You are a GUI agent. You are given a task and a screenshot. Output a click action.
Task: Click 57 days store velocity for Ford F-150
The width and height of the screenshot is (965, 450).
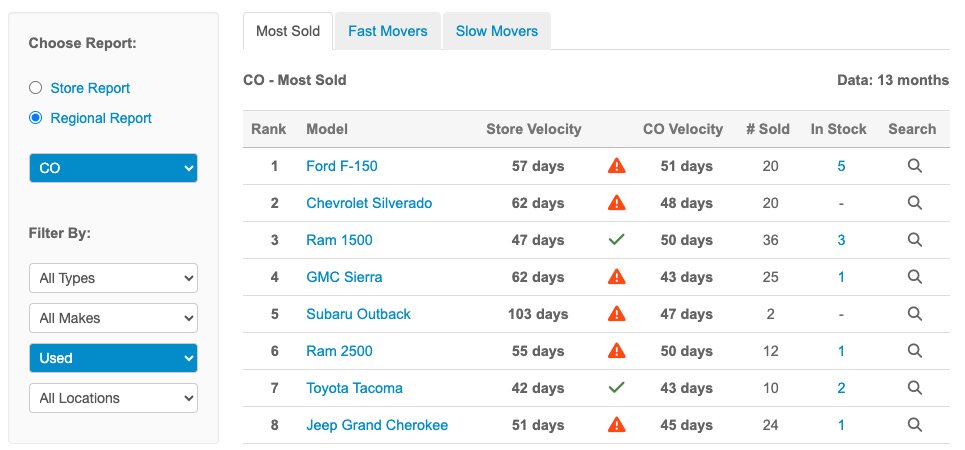(x=538, y=166)
